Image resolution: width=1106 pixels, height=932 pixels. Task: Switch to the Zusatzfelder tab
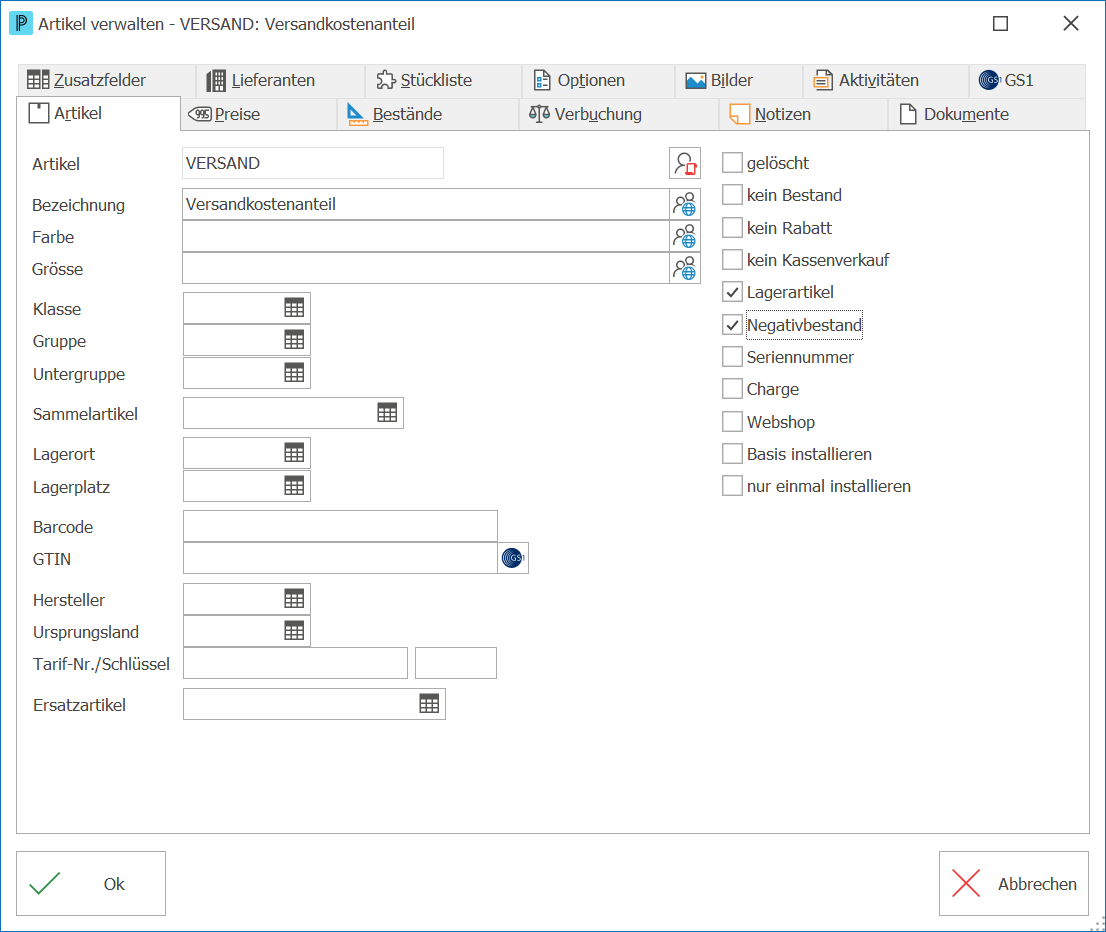click(x=107, y=80)
